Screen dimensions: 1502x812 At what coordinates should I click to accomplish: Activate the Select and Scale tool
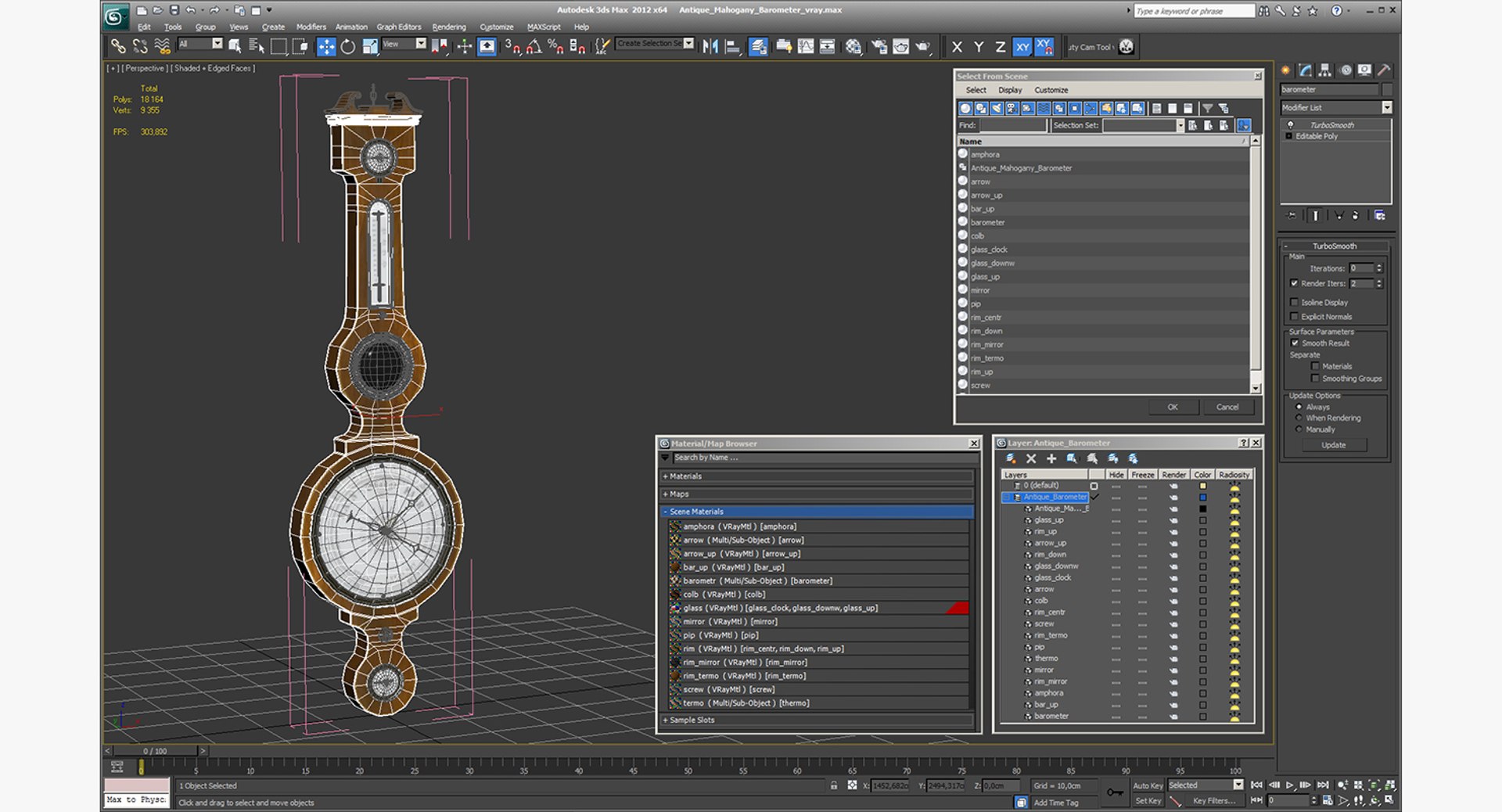point(370,47)
